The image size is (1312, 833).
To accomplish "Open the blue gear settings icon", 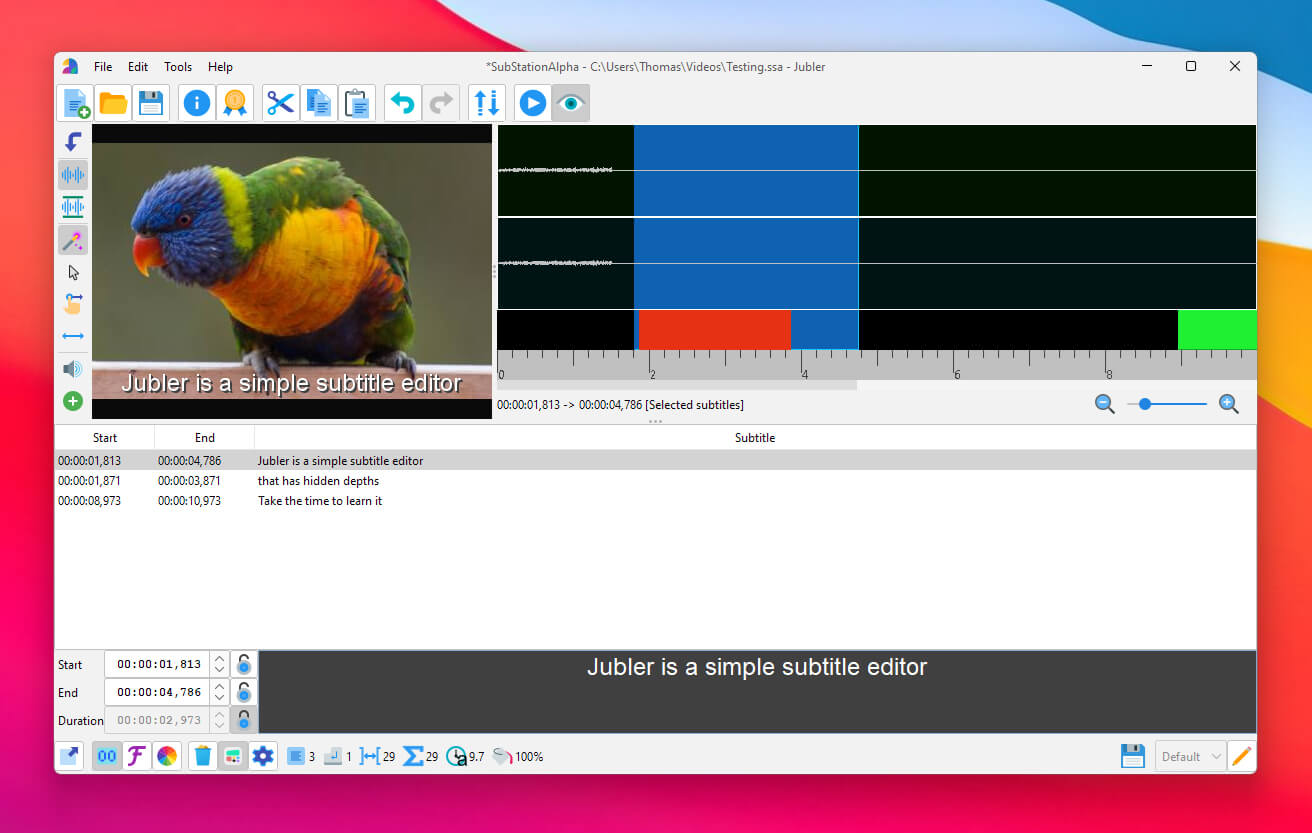I will tap(263, 756).
